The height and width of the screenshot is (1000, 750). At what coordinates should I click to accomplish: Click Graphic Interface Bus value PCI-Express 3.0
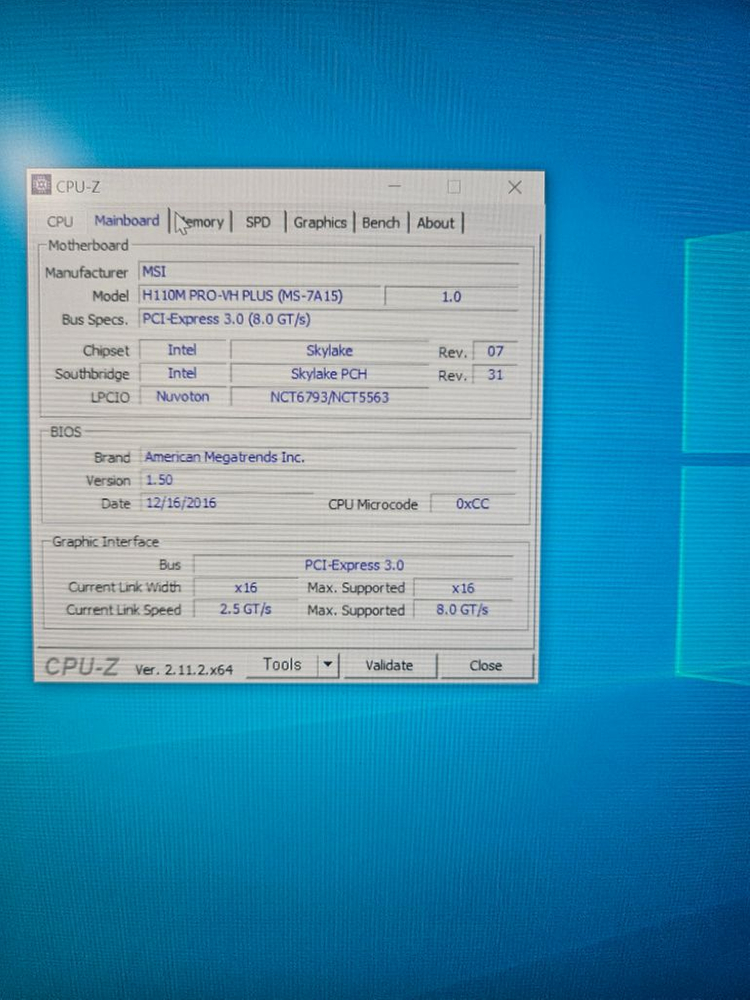click(354, 565)
